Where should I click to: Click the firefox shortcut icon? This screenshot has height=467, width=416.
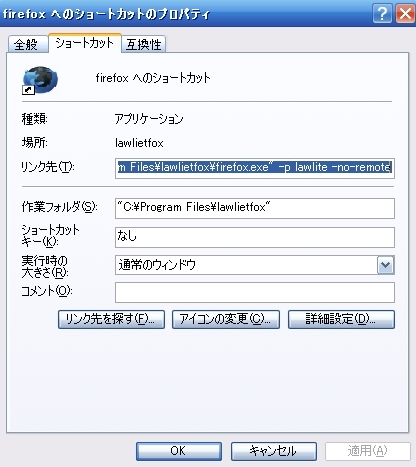[40, 80]
